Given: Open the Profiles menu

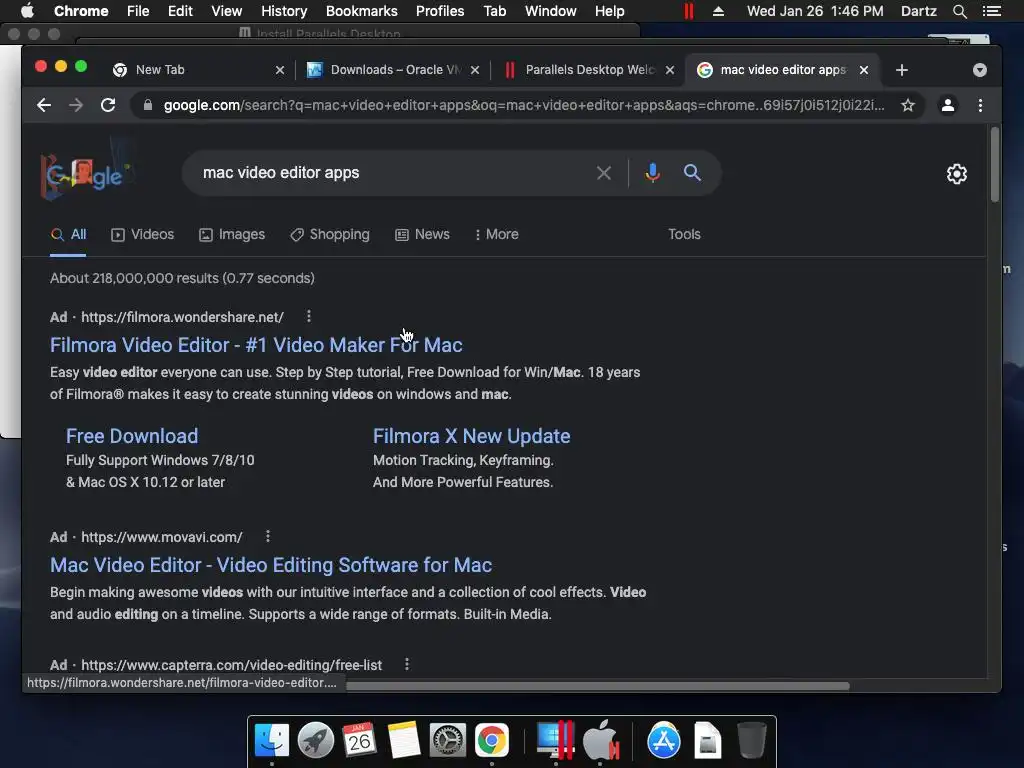Looking at the screenshot, I should pyautogui.click(x=440, y=11).
